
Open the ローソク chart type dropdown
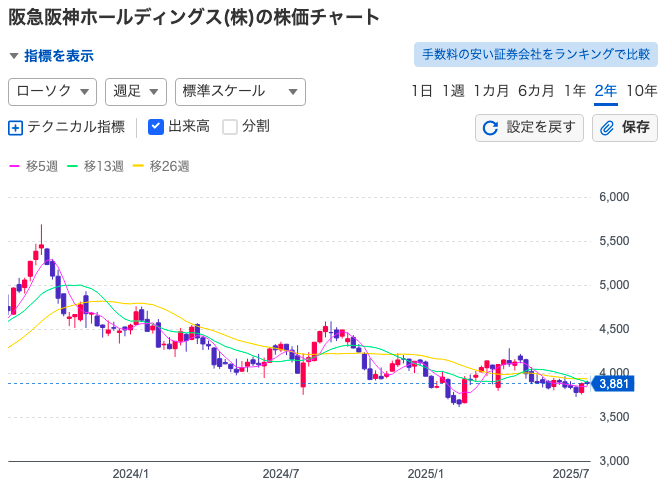tap(52, 92)
